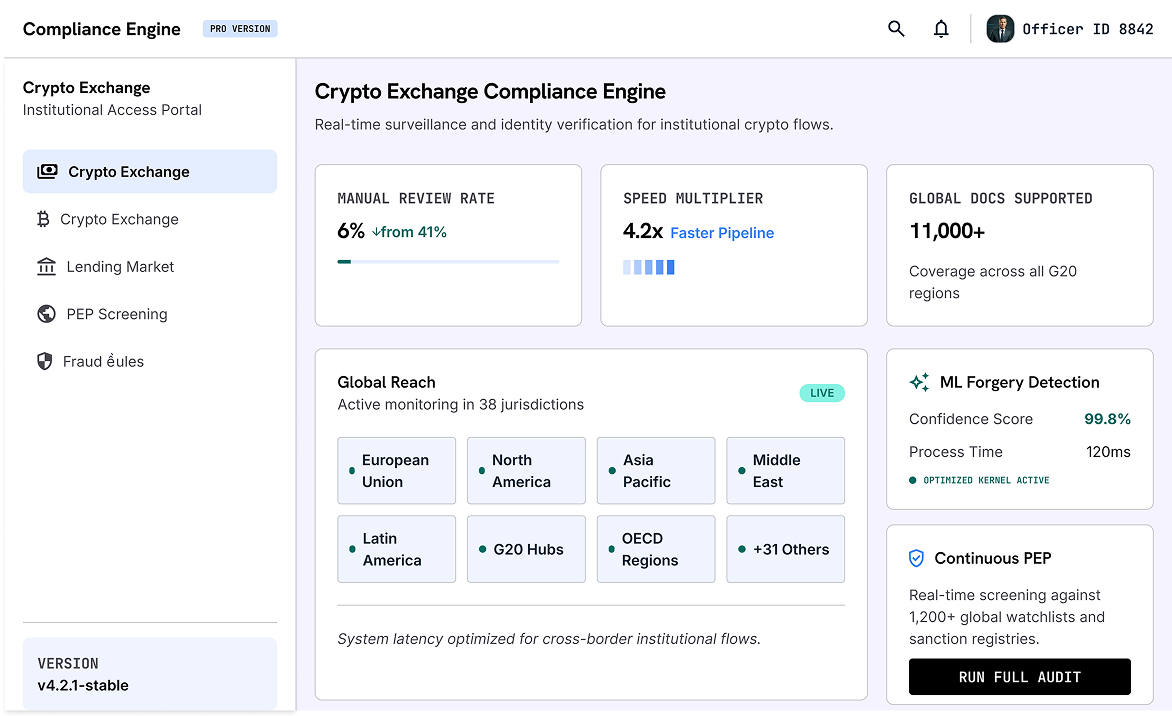Image resolution: width=1172 pixels, height=716 pixels.
Task: Click the PRO VERSION badge
Action: tap(240, 29)
